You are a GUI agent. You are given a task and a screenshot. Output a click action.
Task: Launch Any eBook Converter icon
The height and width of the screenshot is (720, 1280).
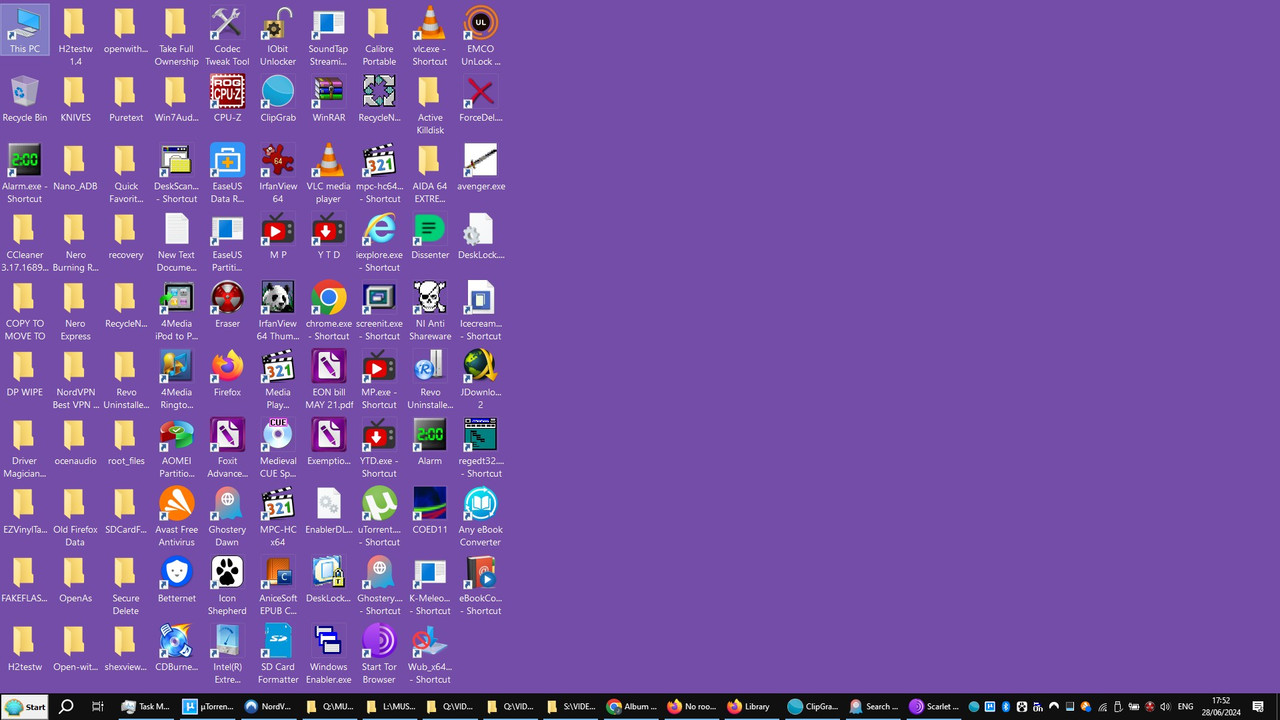click(481, 518)
